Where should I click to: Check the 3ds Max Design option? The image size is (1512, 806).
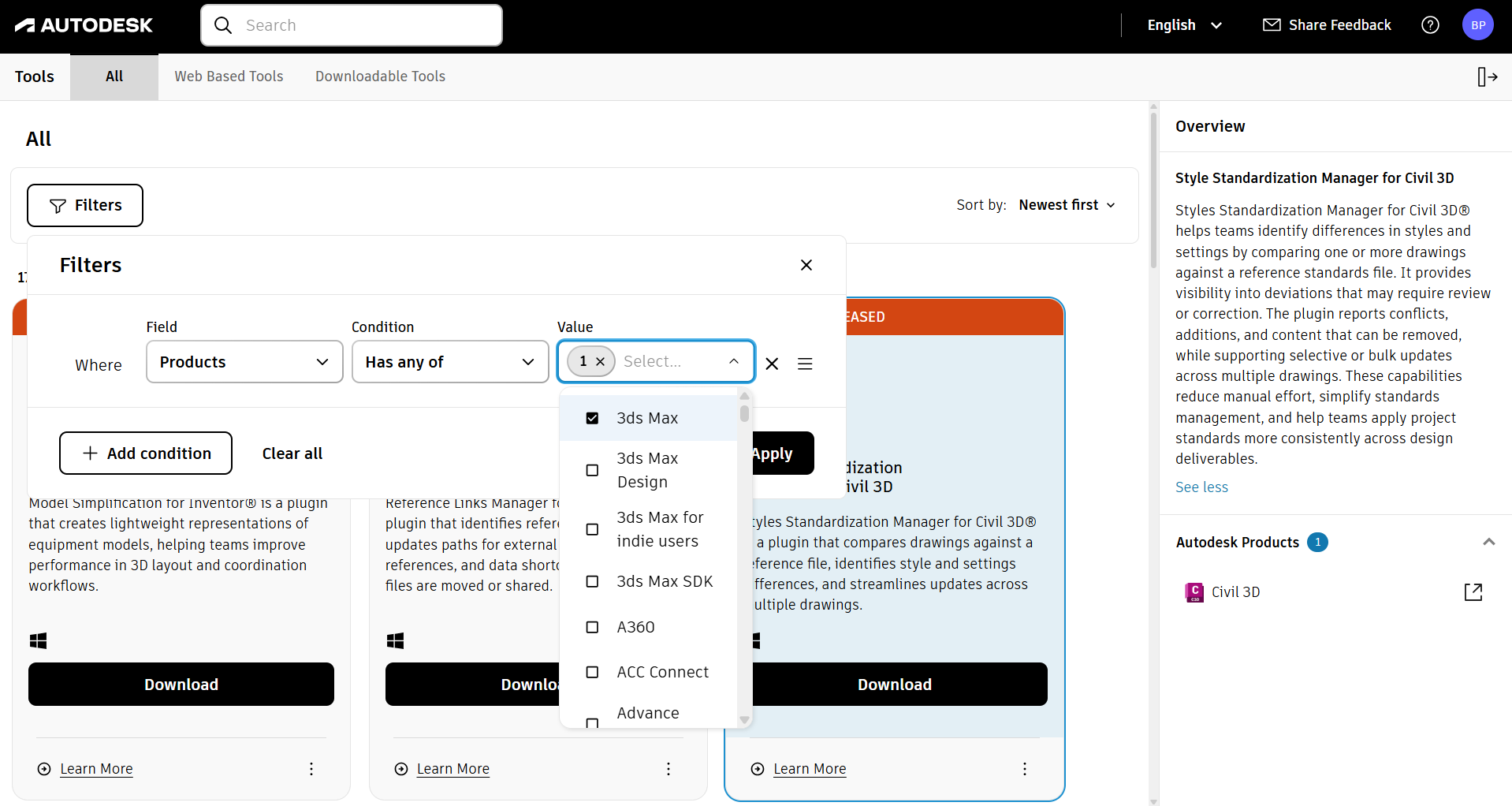point(592,470)
